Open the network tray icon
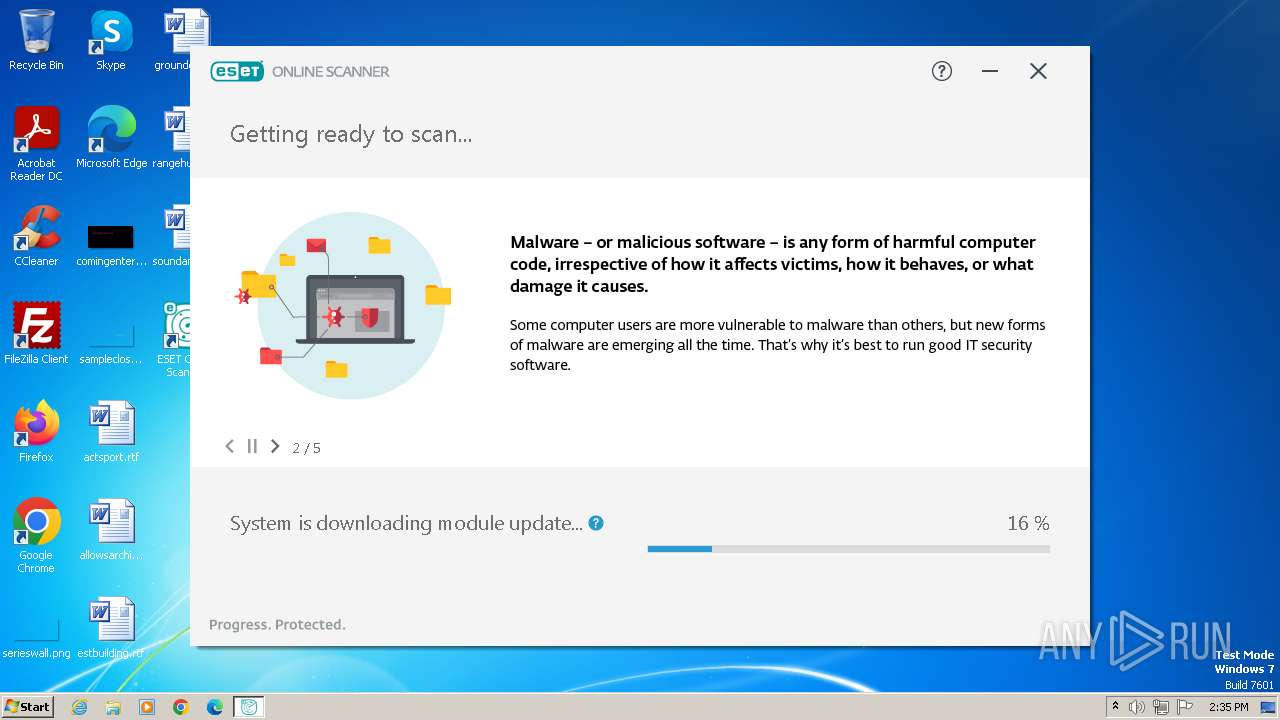 (x=1160, y=707)
